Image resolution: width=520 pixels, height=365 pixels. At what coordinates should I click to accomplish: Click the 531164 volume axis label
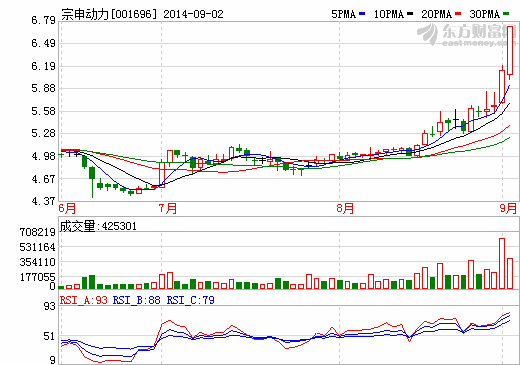point(37,247)
